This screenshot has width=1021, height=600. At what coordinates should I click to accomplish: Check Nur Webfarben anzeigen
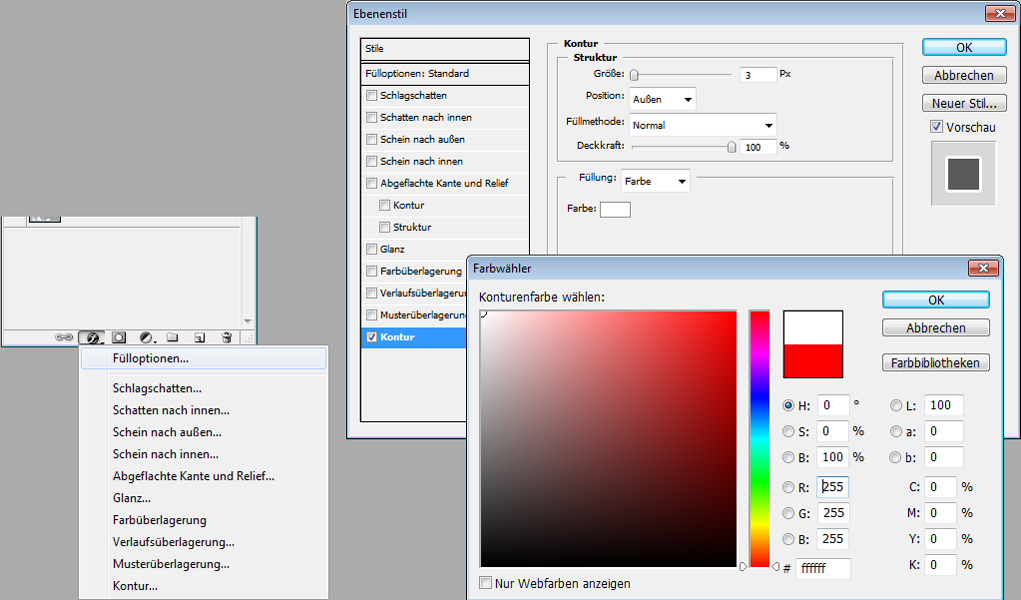[485, 583]
